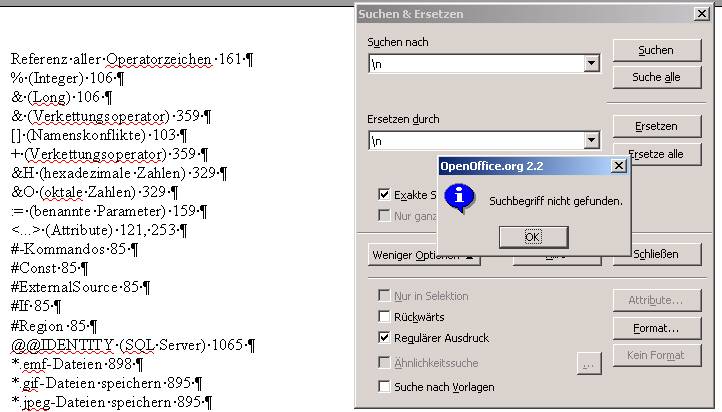Click the line '*.jpeg-Dateien speichern 895'
722x412 pixels.
click(x=111, y=402)
